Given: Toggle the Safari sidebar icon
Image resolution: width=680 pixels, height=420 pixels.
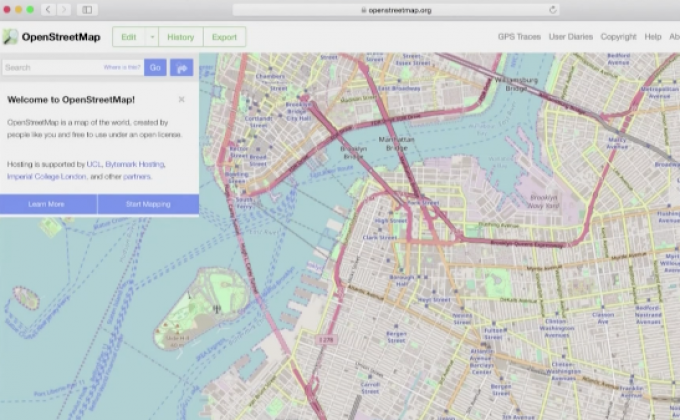Looking at the screenshot, I should tap(87, 9).
